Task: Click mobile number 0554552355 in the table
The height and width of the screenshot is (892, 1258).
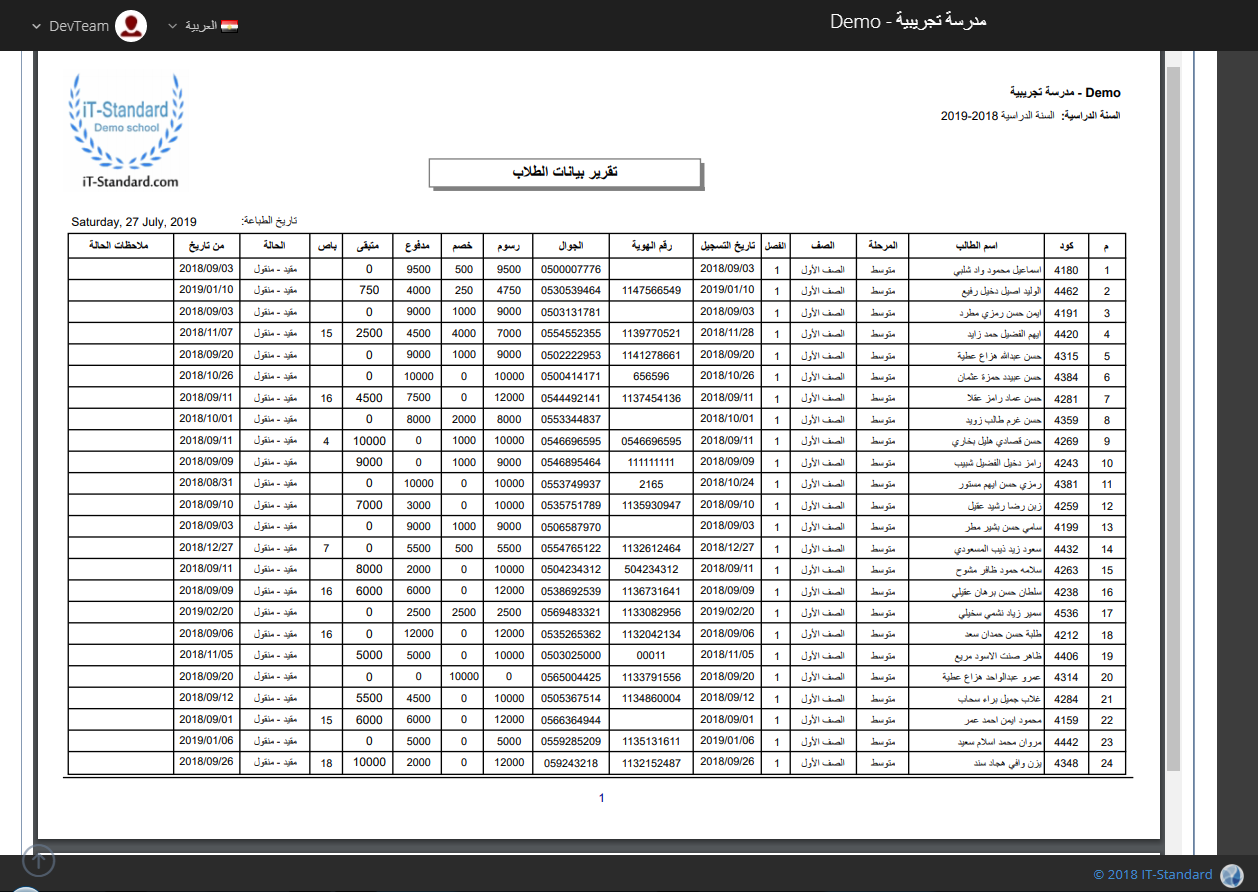Action: [x=570, y=333]
